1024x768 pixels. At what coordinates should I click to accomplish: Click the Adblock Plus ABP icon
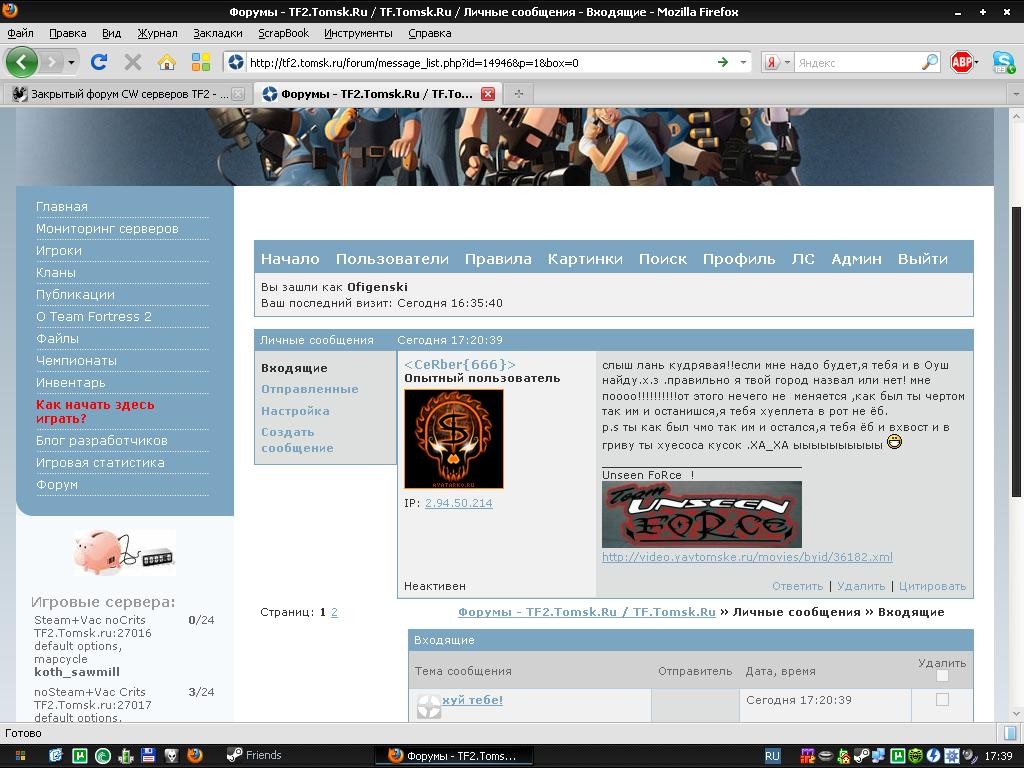(961, 63)
